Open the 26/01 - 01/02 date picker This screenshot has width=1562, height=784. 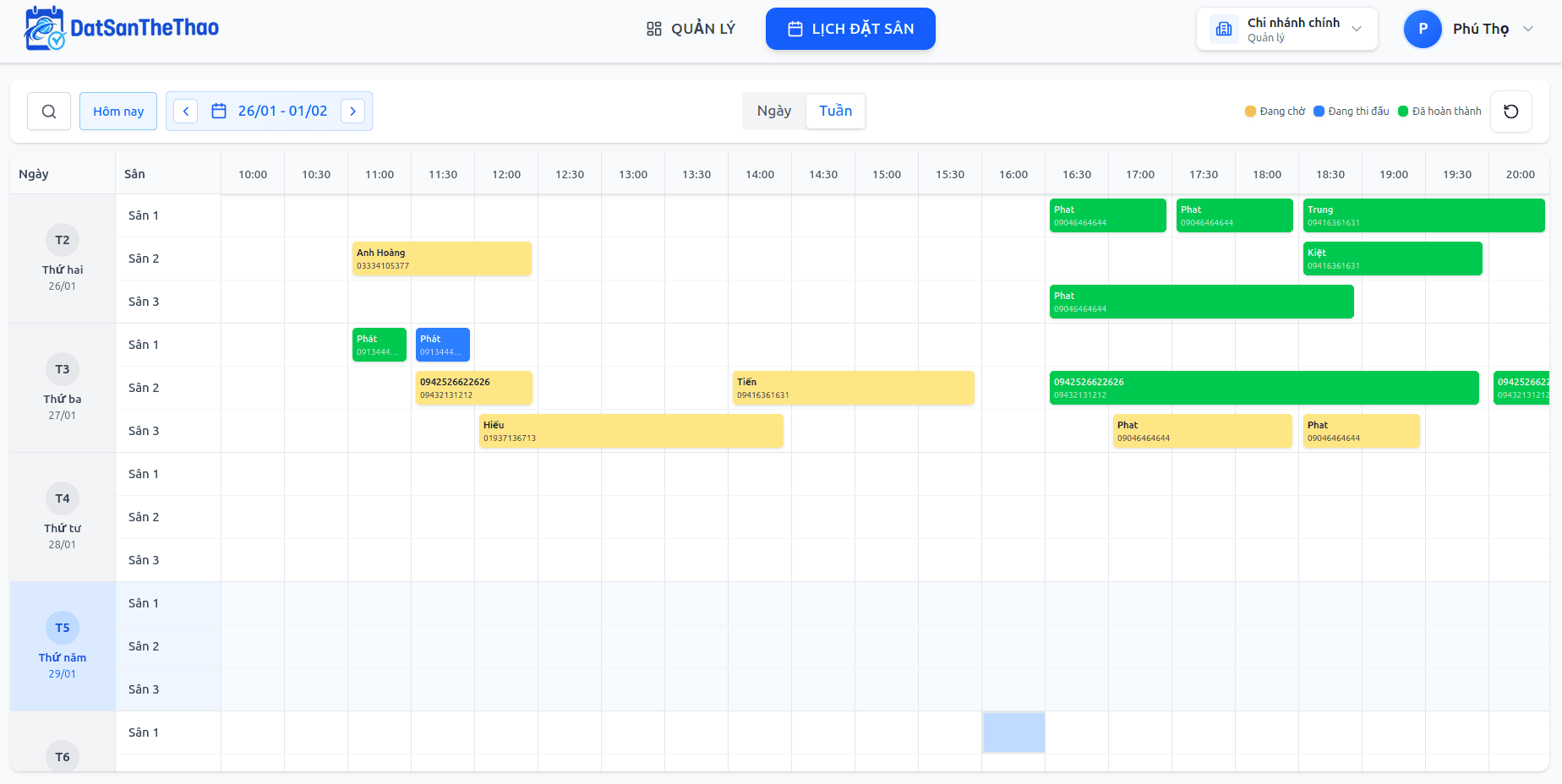pos(282,112)
